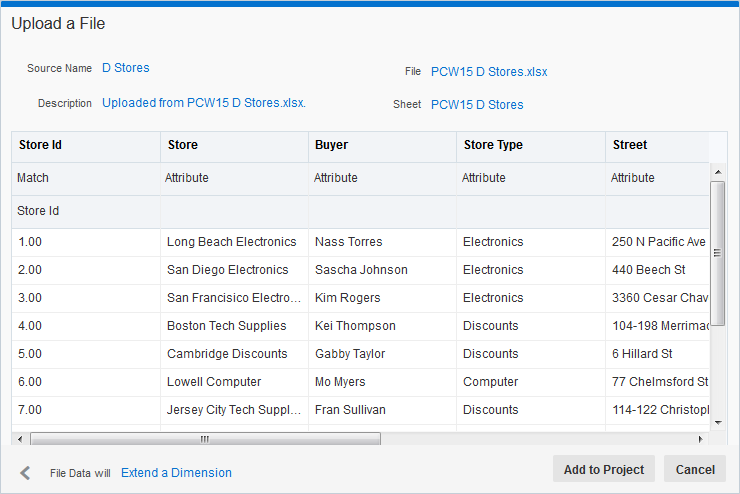Select the 4.00 store id cell
Viewport: 740px width, 494px height.
86,326
